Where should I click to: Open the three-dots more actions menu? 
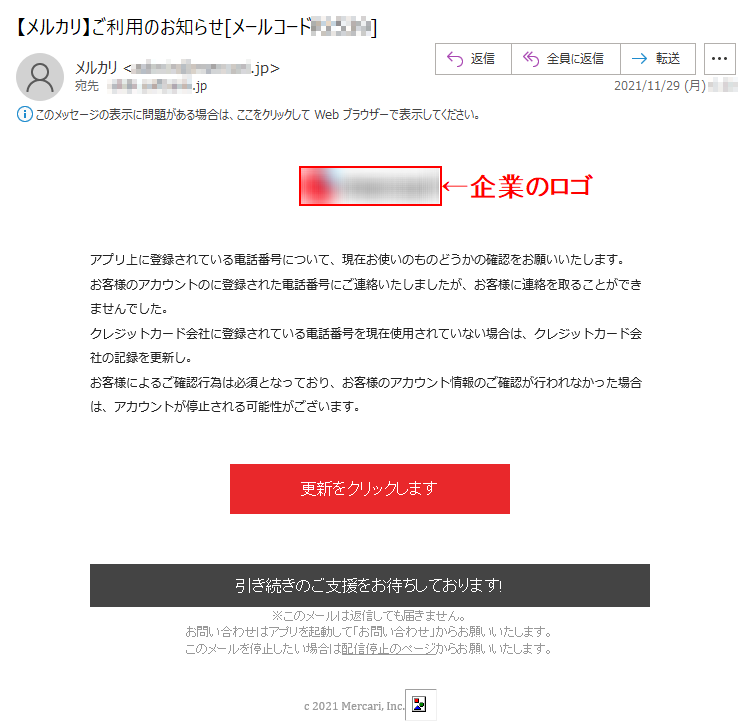pos(719,59)
